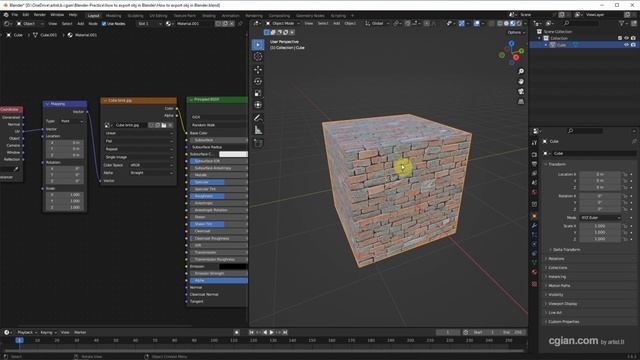Open Color Space sRGB dropdown in image node

(x=151, y=165)
